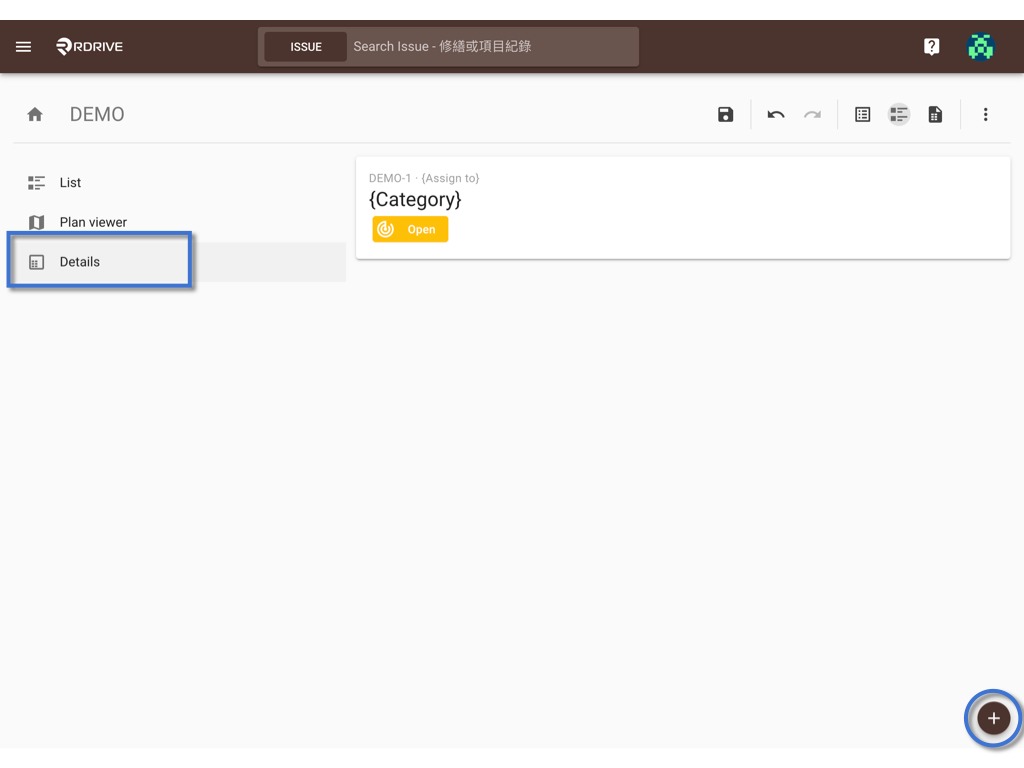Select List in the sidebar
This screenshot has width=1024, height=768.
pos(180,183)
